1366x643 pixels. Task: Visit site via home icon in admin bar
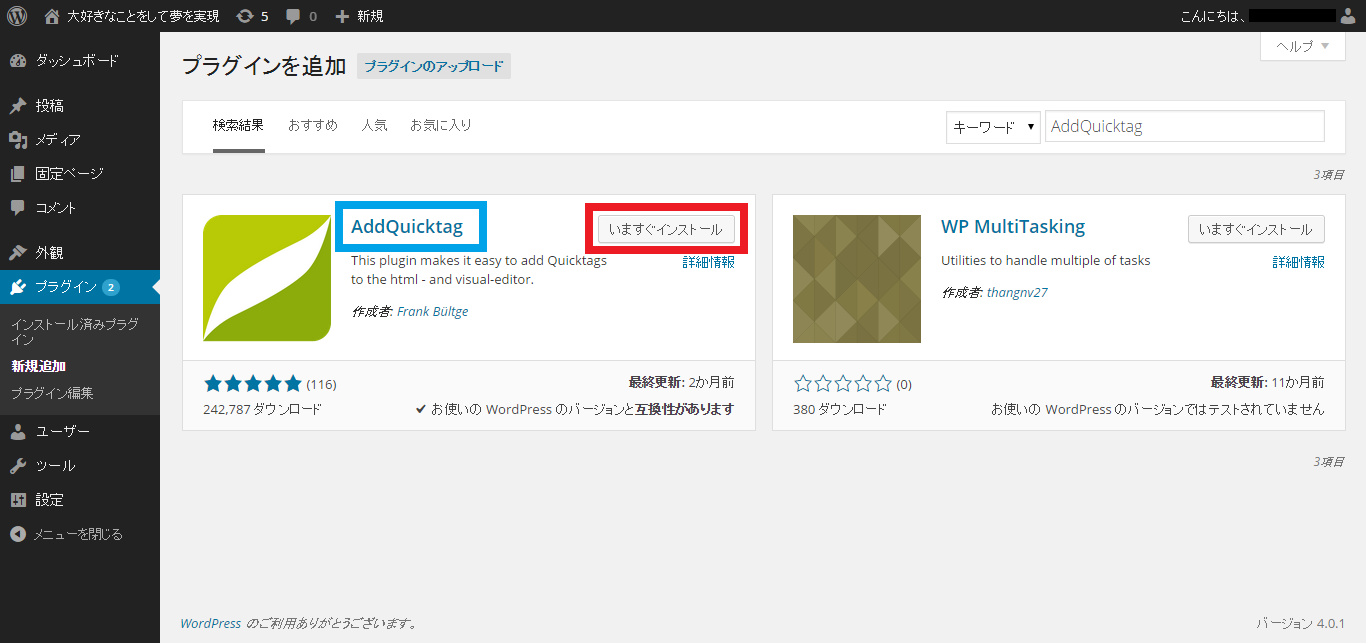click(52, 16)
